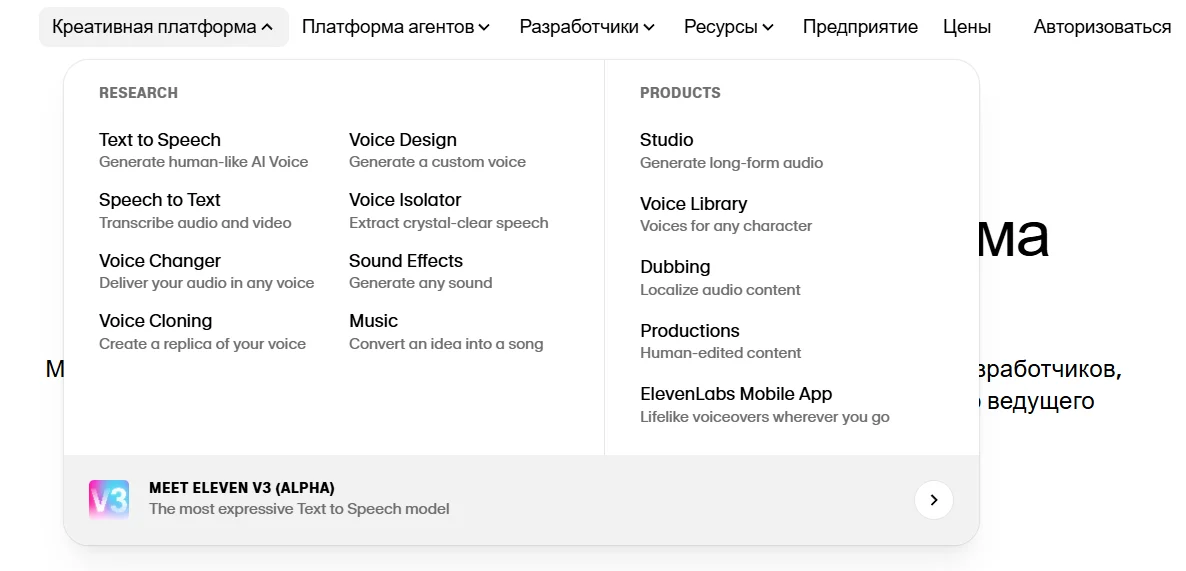This screenshot has width=1186, height=571.
Task: Open Productions
Action: (689, 331)
